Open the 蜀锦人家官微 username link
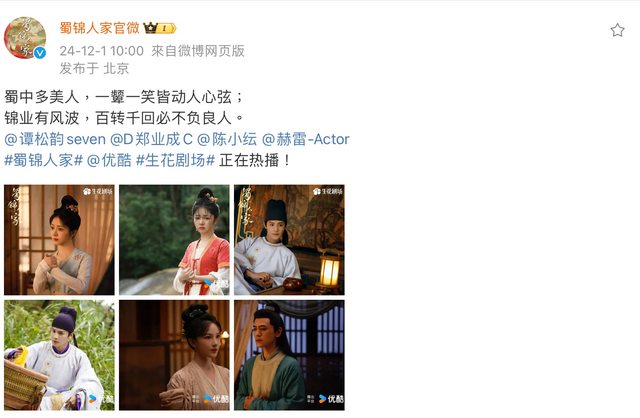 click(x=100, y=28)
